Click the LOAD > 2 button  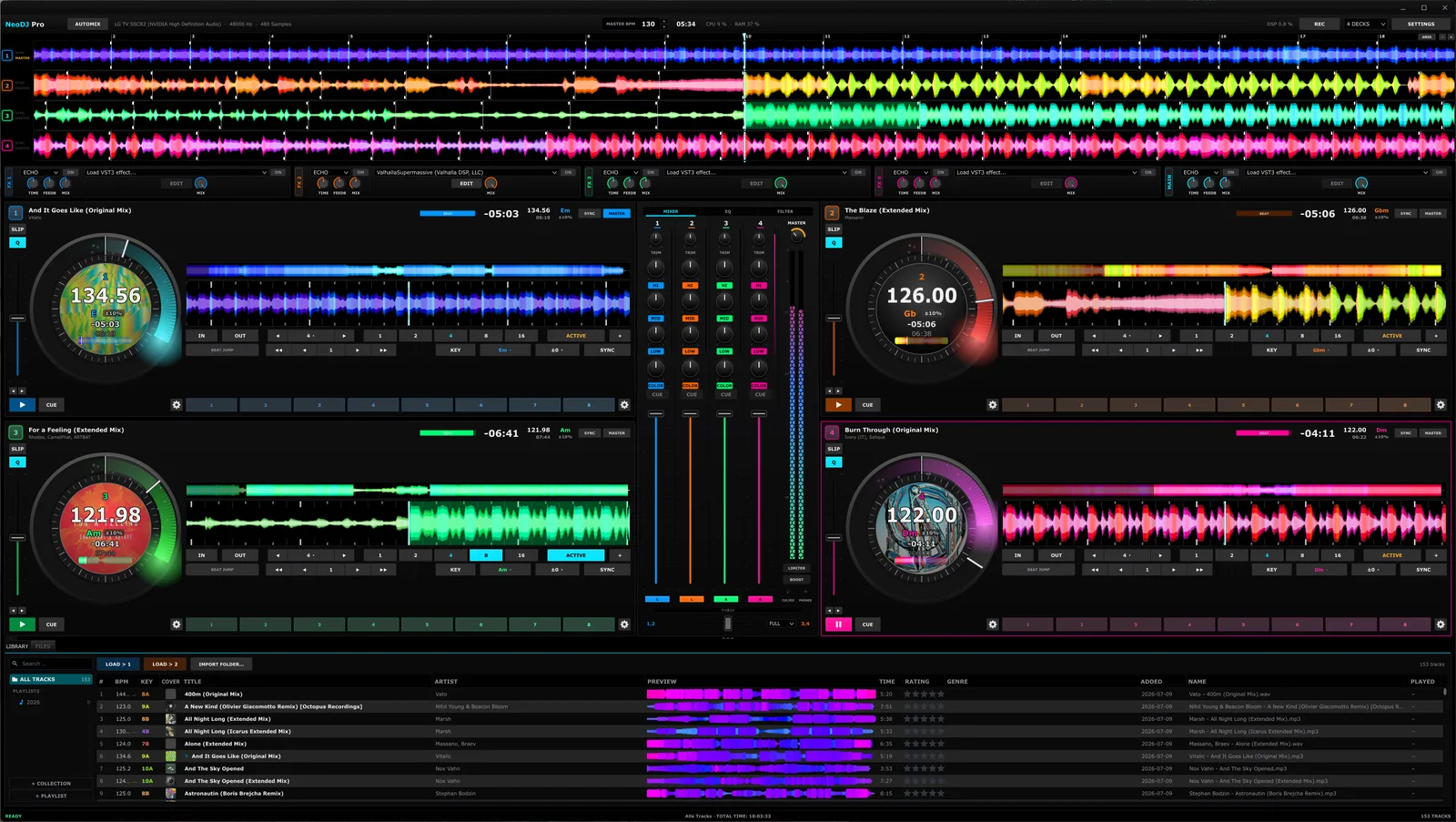coord(165,665)
